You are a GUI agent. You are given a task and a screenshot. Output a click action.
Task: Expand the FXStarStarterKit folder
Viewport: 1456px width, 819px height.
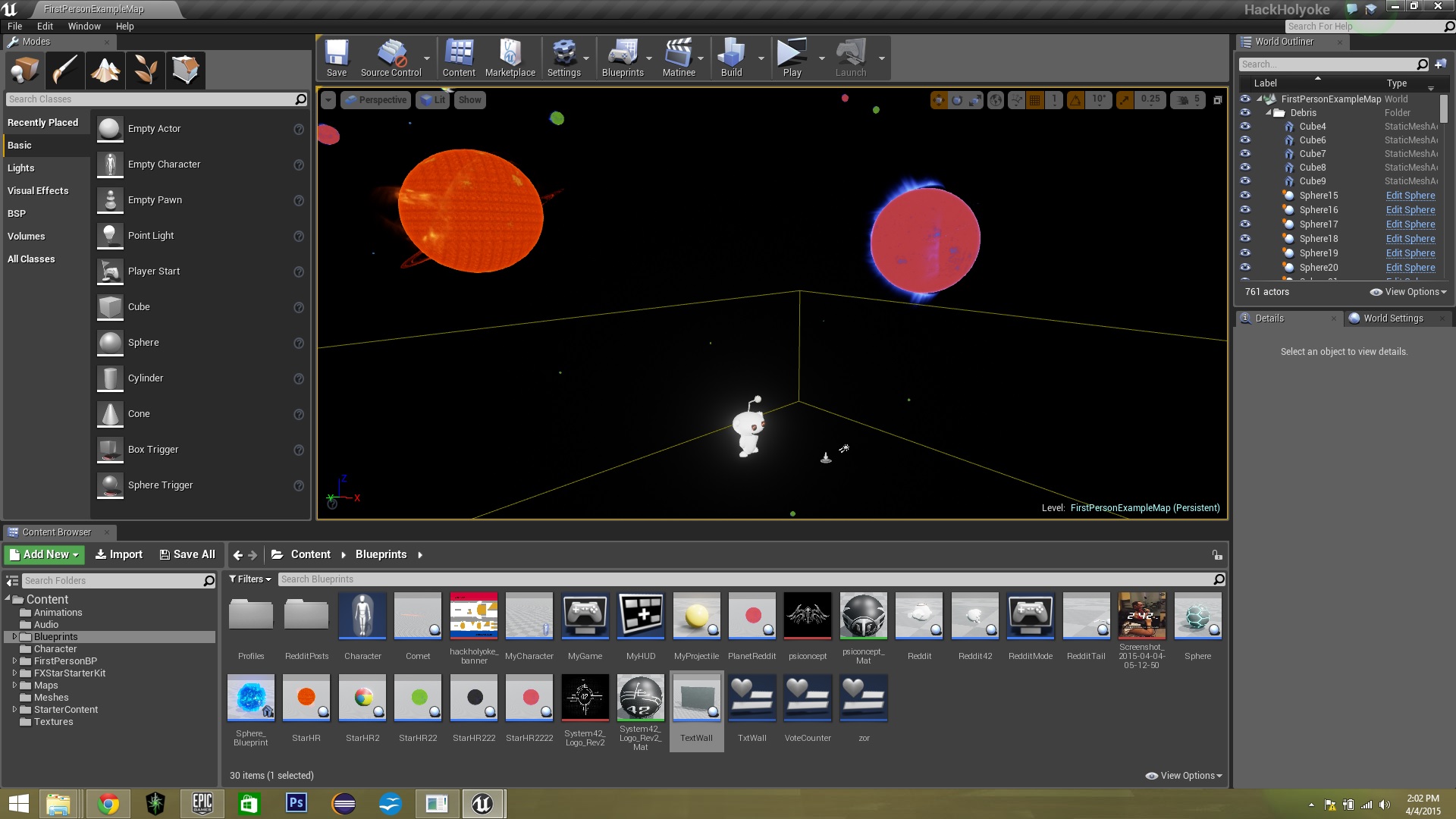click(x=14, y=673)
